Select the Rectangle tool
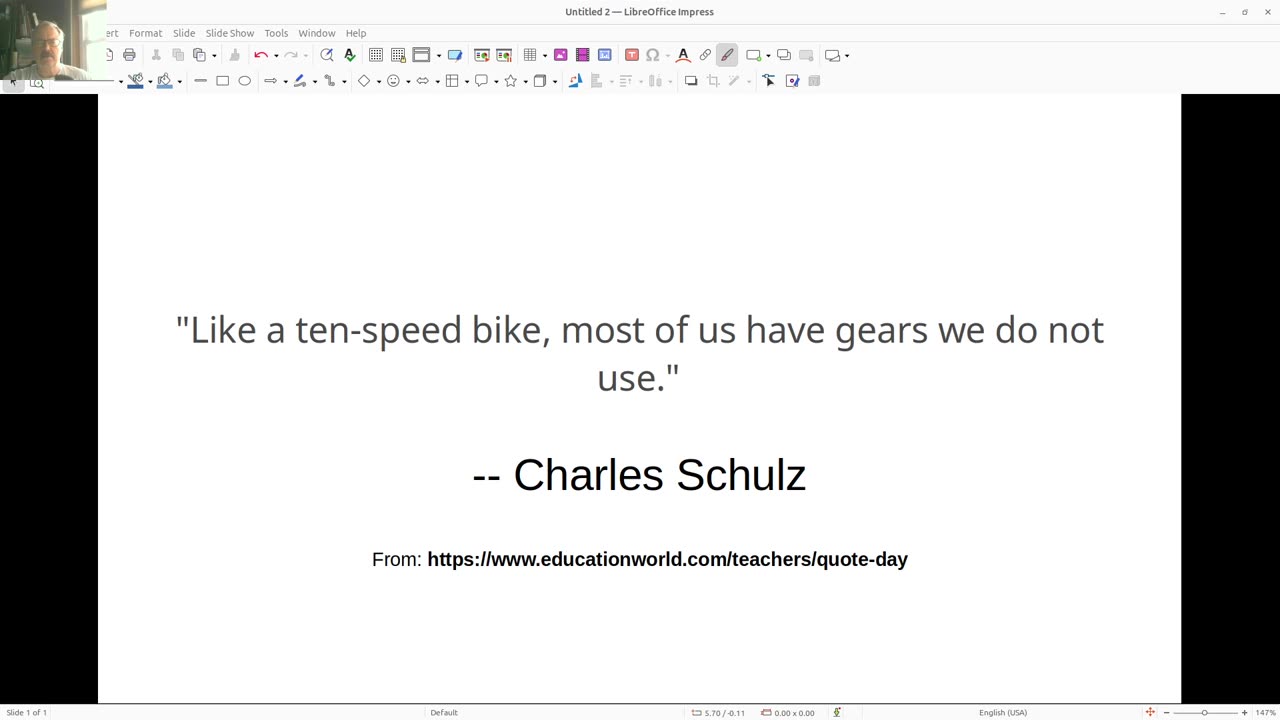Image resolution: width=1280 pixels, height=720 pixels. coord(223,81)
